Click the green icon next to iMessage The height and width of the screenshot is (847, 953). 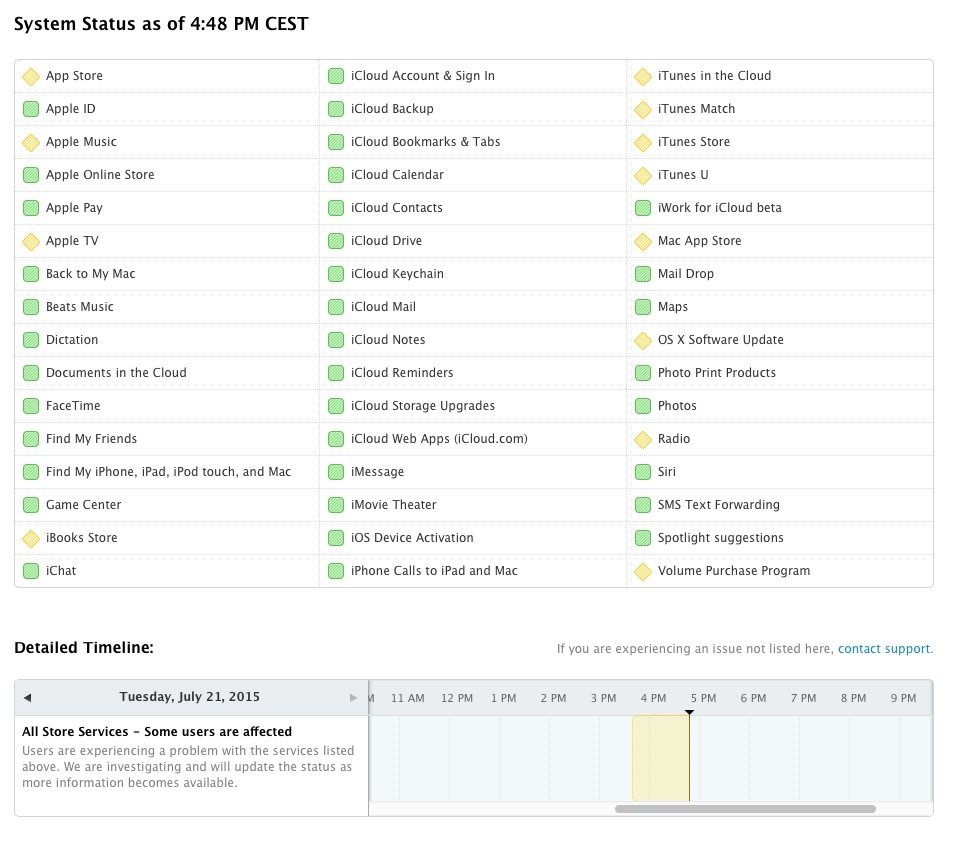[335, 472]
